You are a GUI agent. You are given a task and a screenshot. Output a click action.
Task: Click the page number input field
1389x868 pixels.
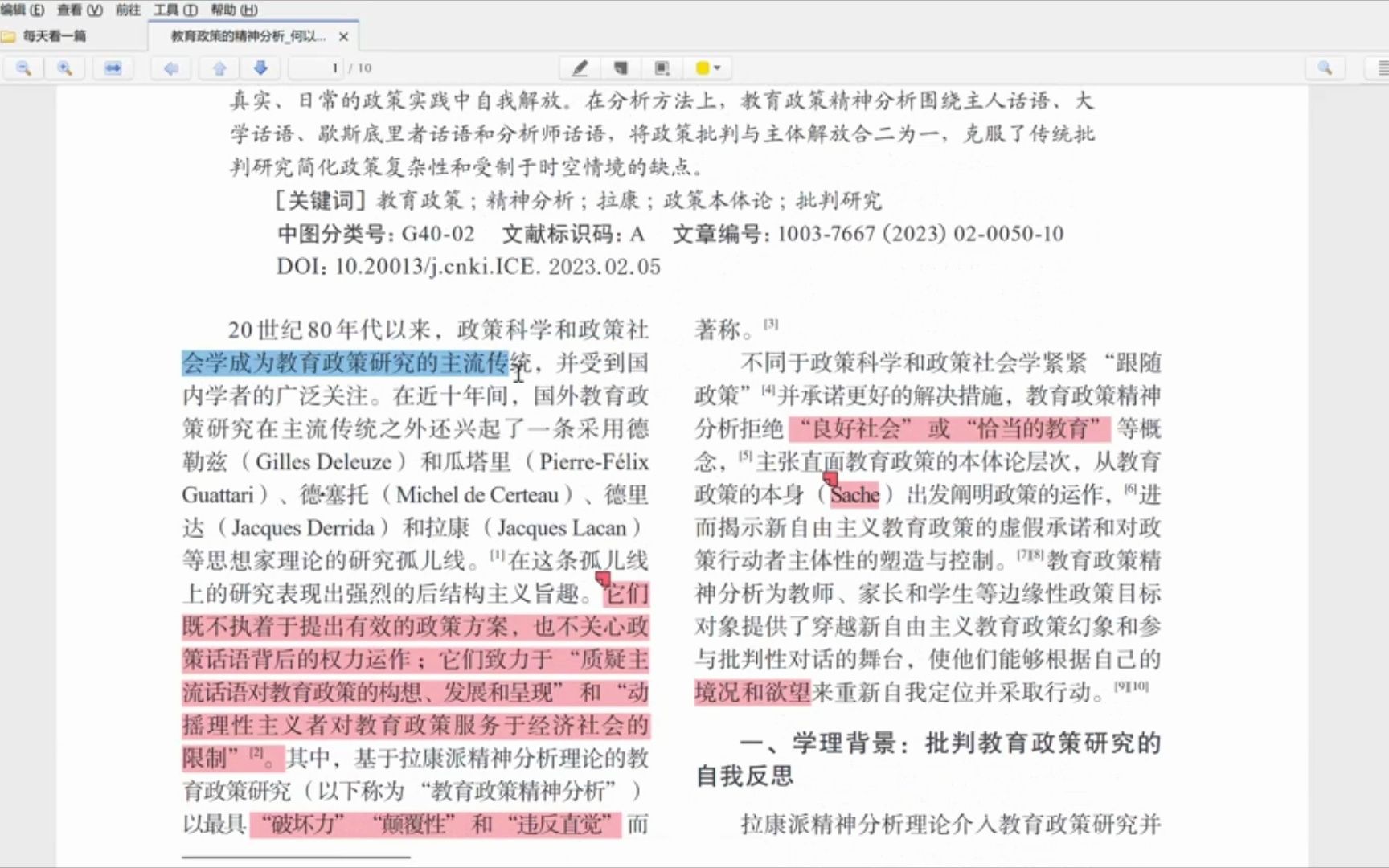coord(316,68)
